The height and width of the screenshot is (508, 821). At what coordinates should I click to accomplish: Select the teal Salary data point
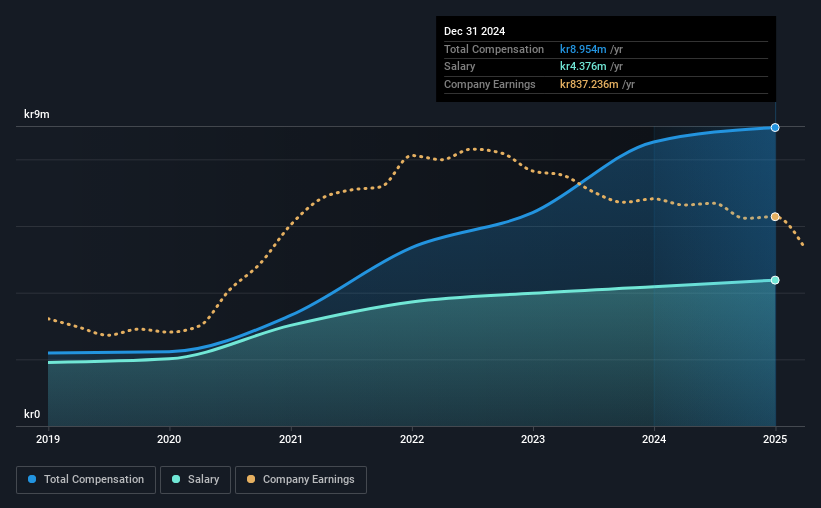point(775,280)
